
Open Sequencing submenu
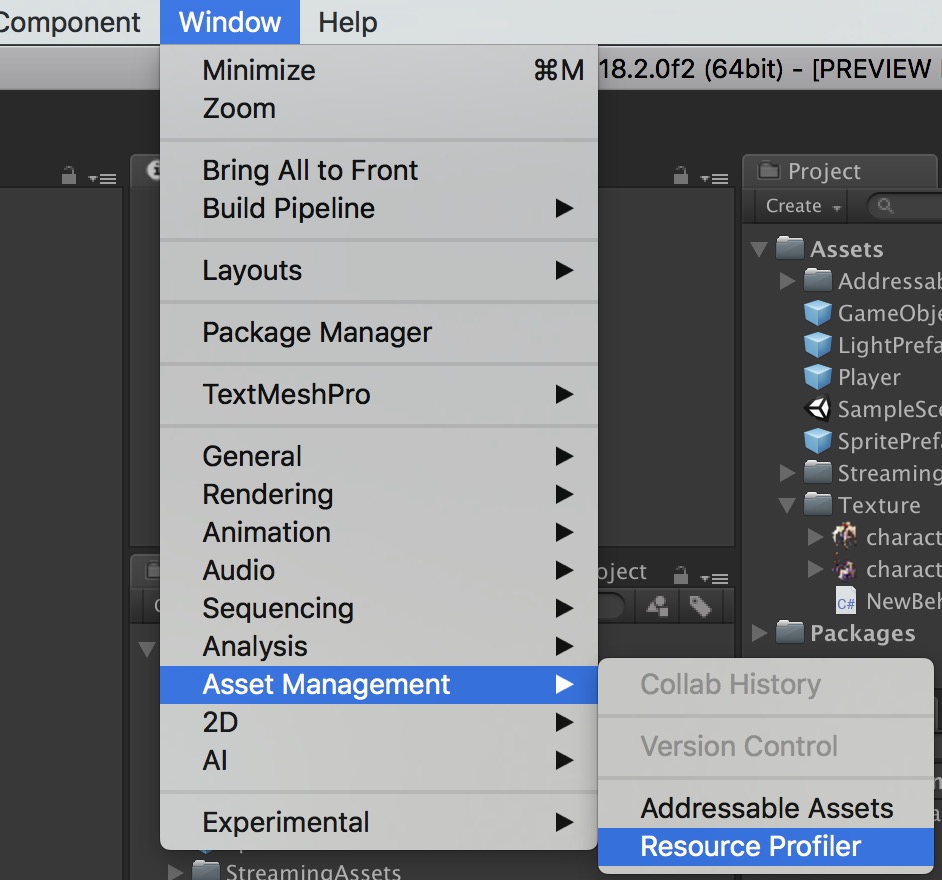point(378,608)
